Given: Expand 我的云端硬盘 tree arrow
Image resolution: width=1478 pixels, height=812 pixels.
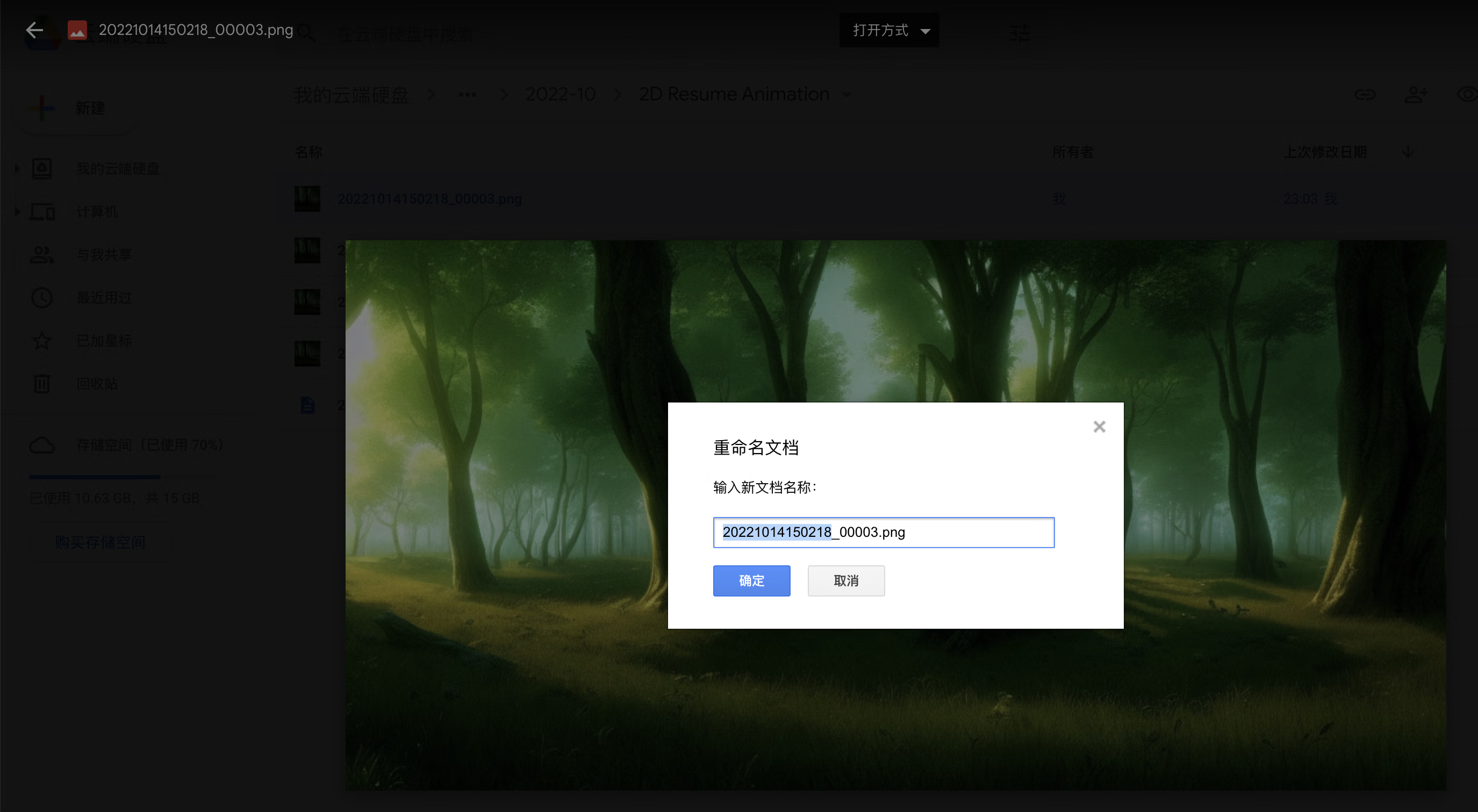Looking at the screenshot, I should (17, 169).
